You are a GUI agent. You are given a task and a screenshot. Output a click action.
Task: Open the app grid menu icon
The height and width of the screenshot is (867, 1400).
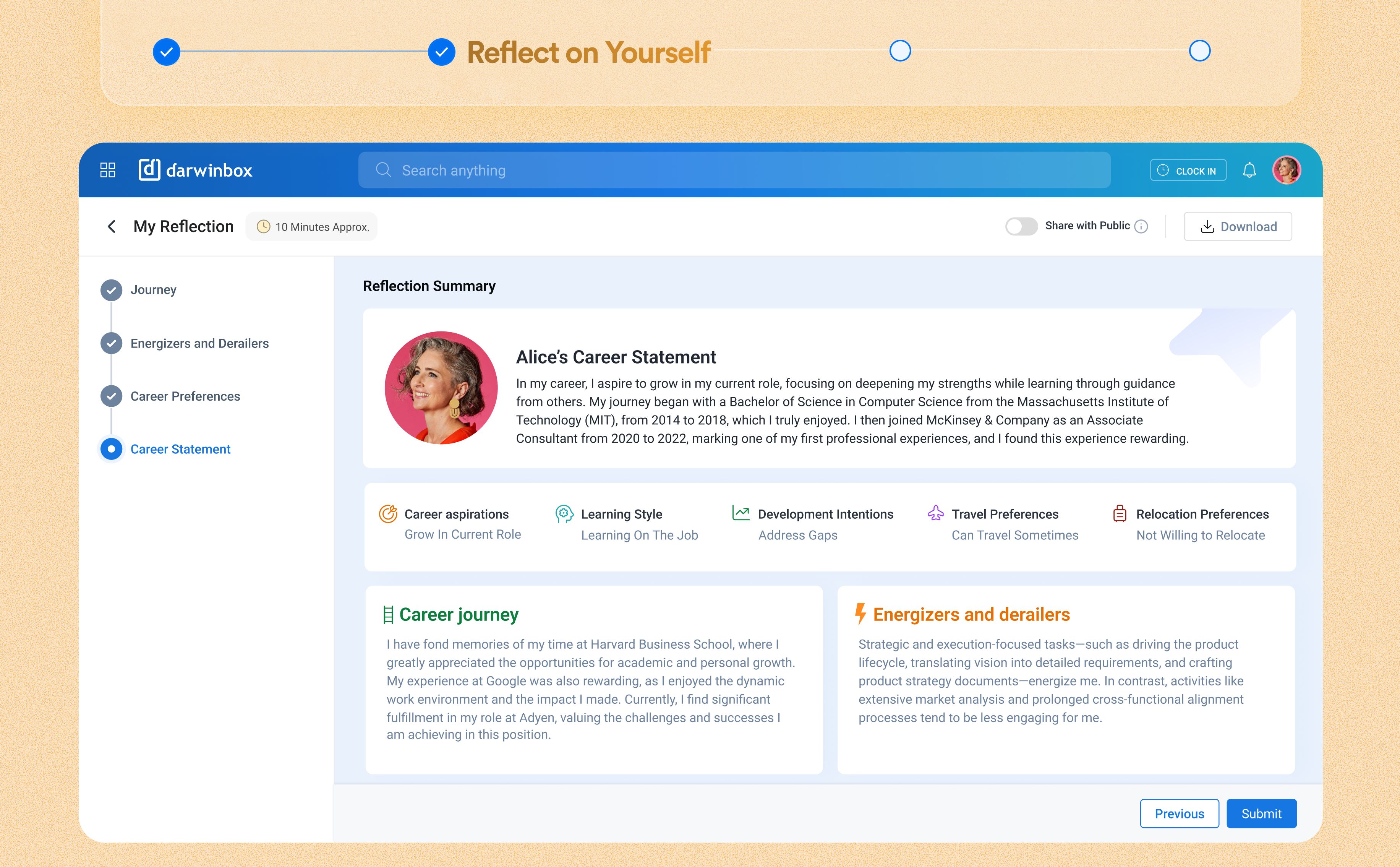click(x=108, y=170)
